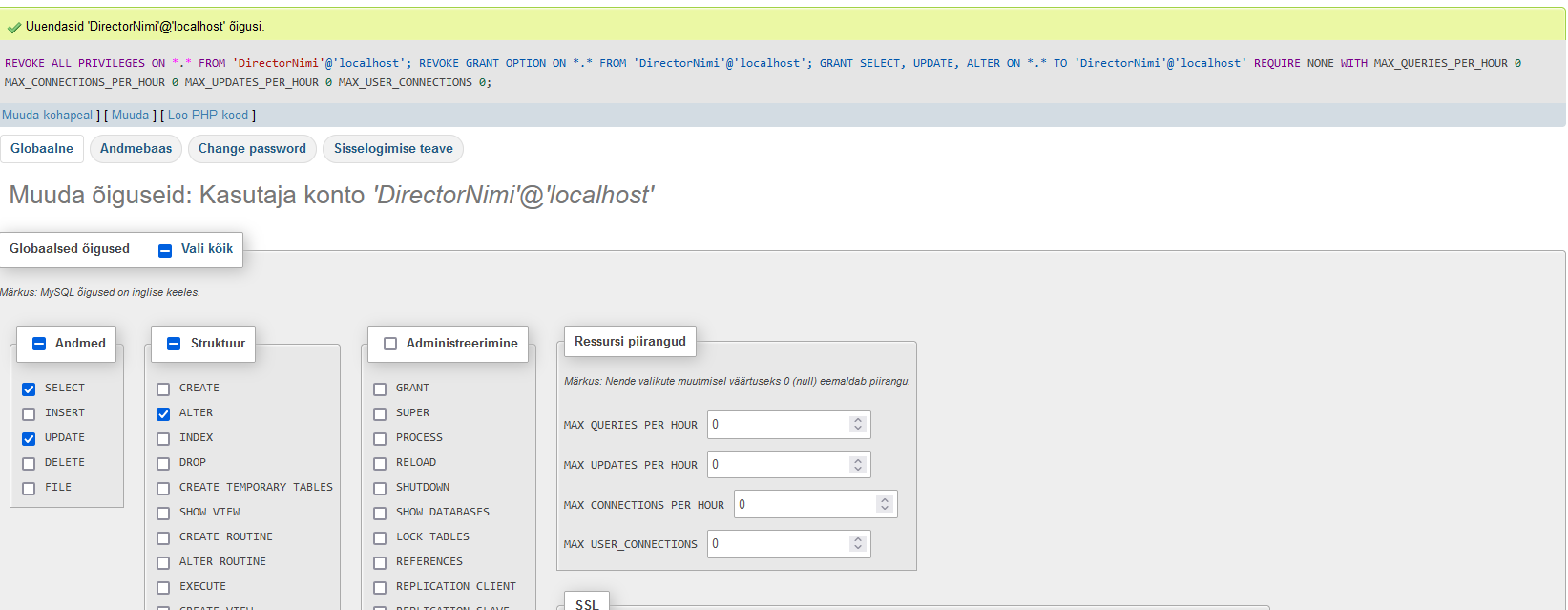Check the Administreerimine group checkbox

pyautogui.click(x=390, y=344)
